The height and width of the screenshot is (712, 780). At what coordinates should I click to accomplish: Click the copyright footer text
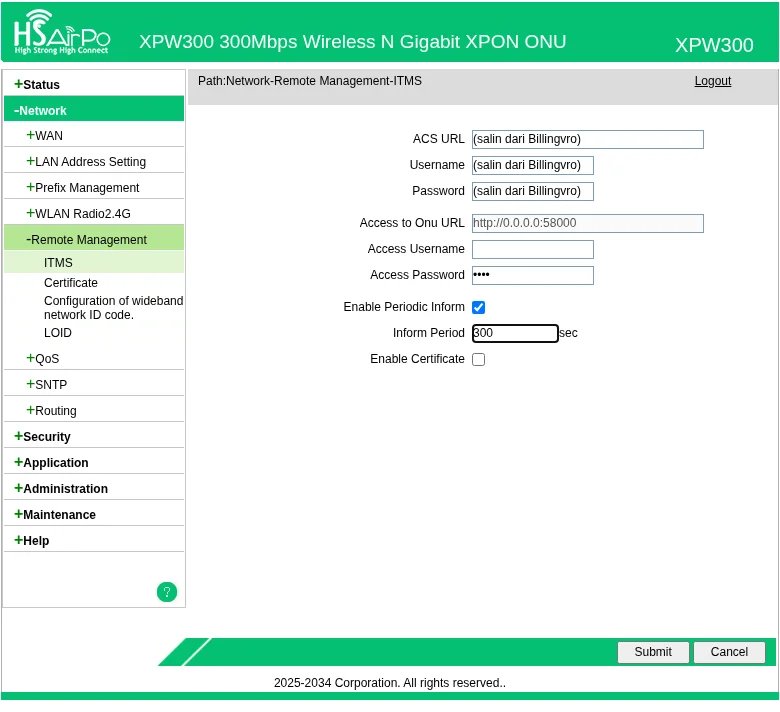(x=390, y=682)
